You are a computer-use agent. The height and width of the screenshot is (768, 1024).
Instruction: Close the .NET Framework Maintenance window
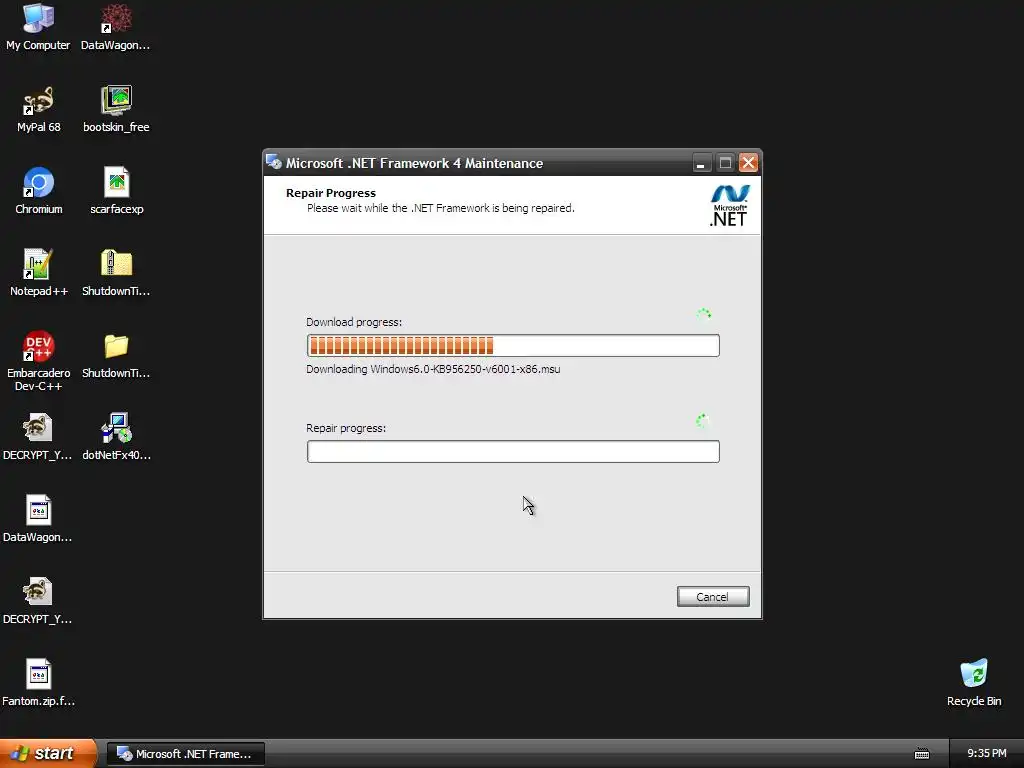click(x=748, y=163)
